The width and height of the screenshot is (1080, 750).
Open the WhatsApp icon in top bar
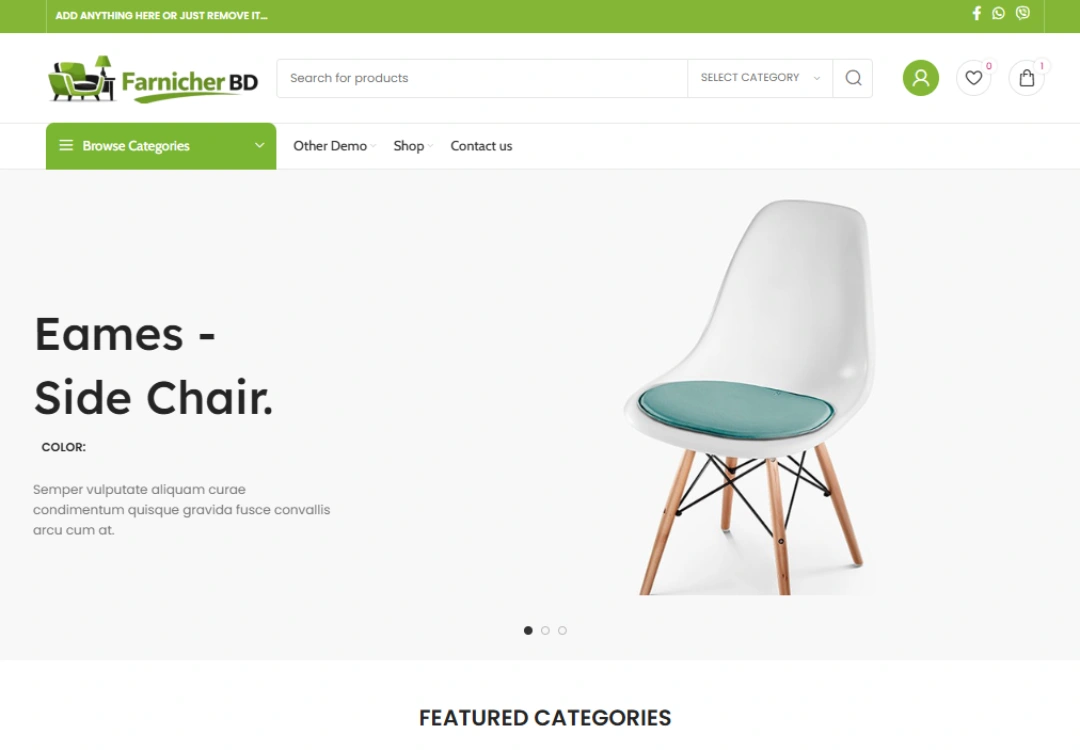point(998,13)
